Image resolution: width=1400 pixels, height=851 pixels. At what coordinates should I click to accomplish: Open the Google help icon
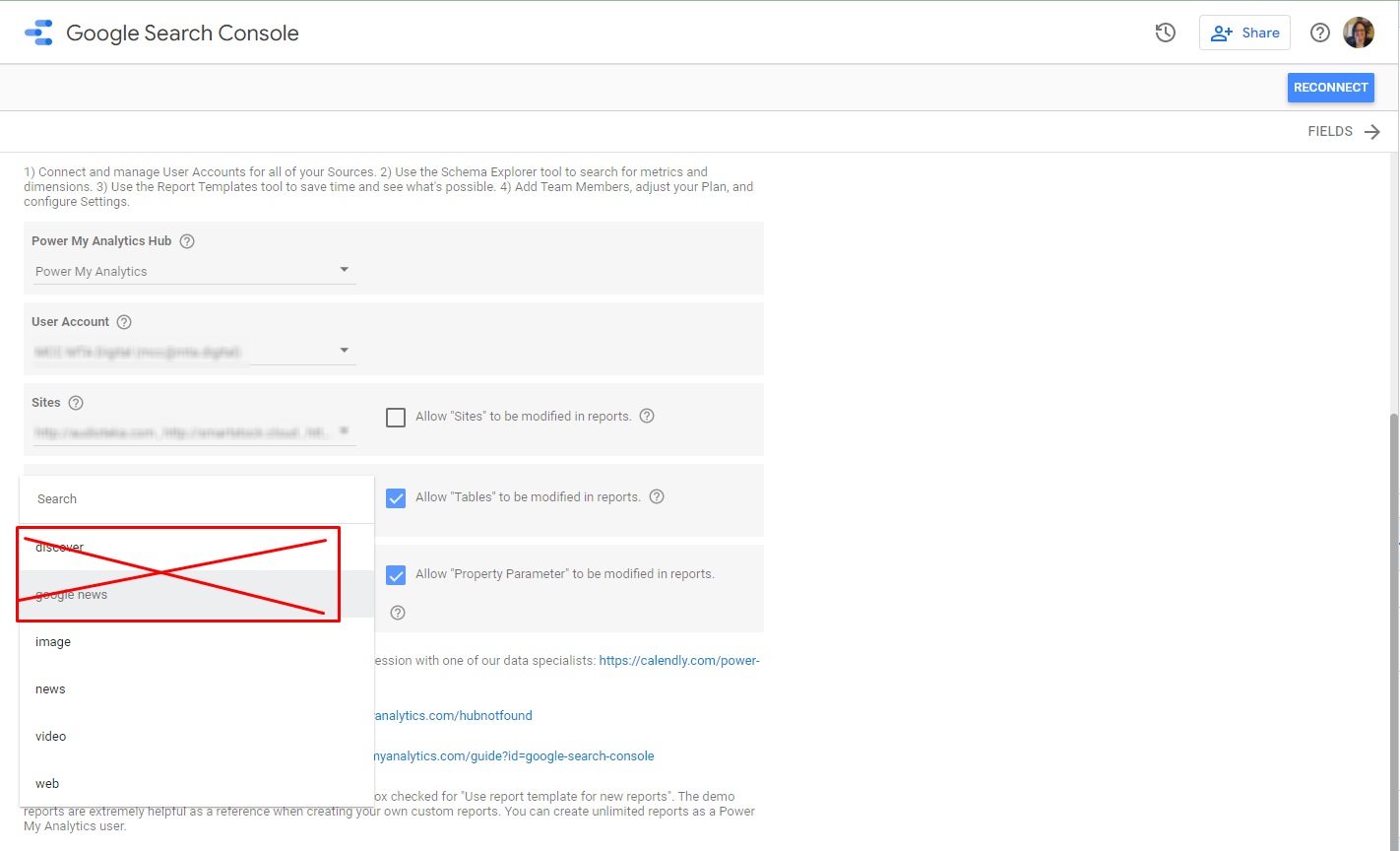pyautogui.click(x=1319, y=33)
